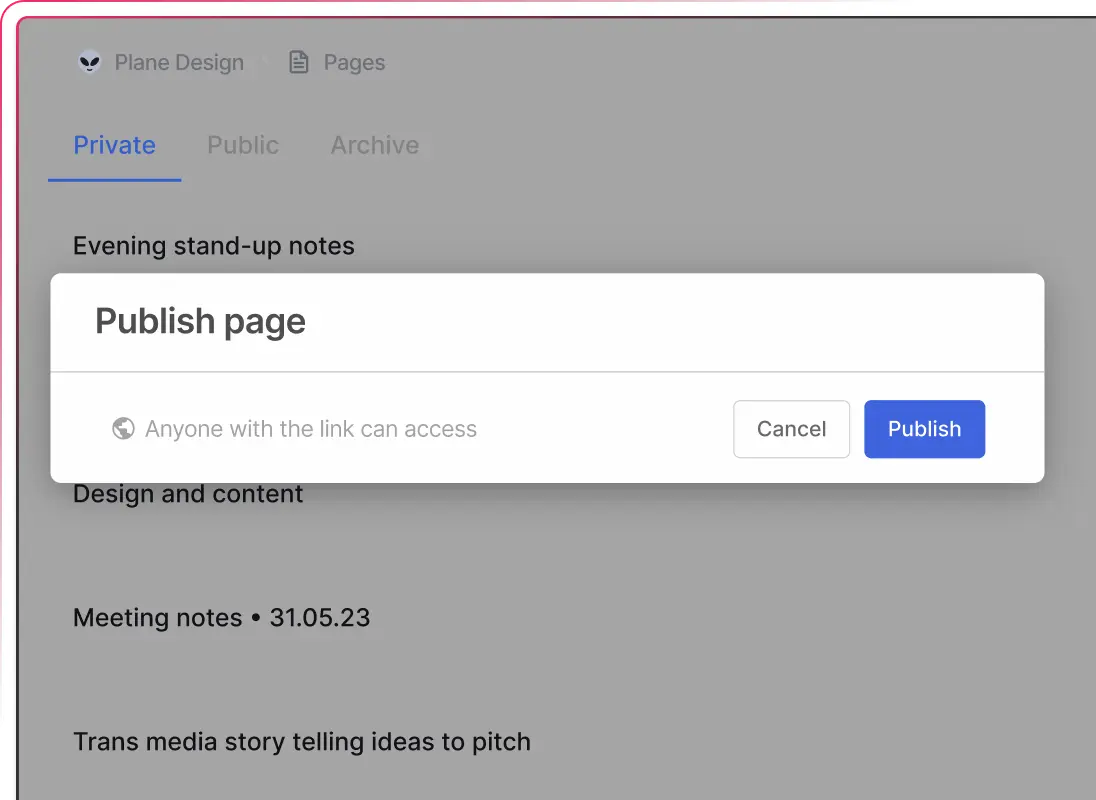Image resolution: width=1096 pixels, height=800 pixels.
Task: Click Cancel to dismiss the publish dialog
Action: (791, 428)
